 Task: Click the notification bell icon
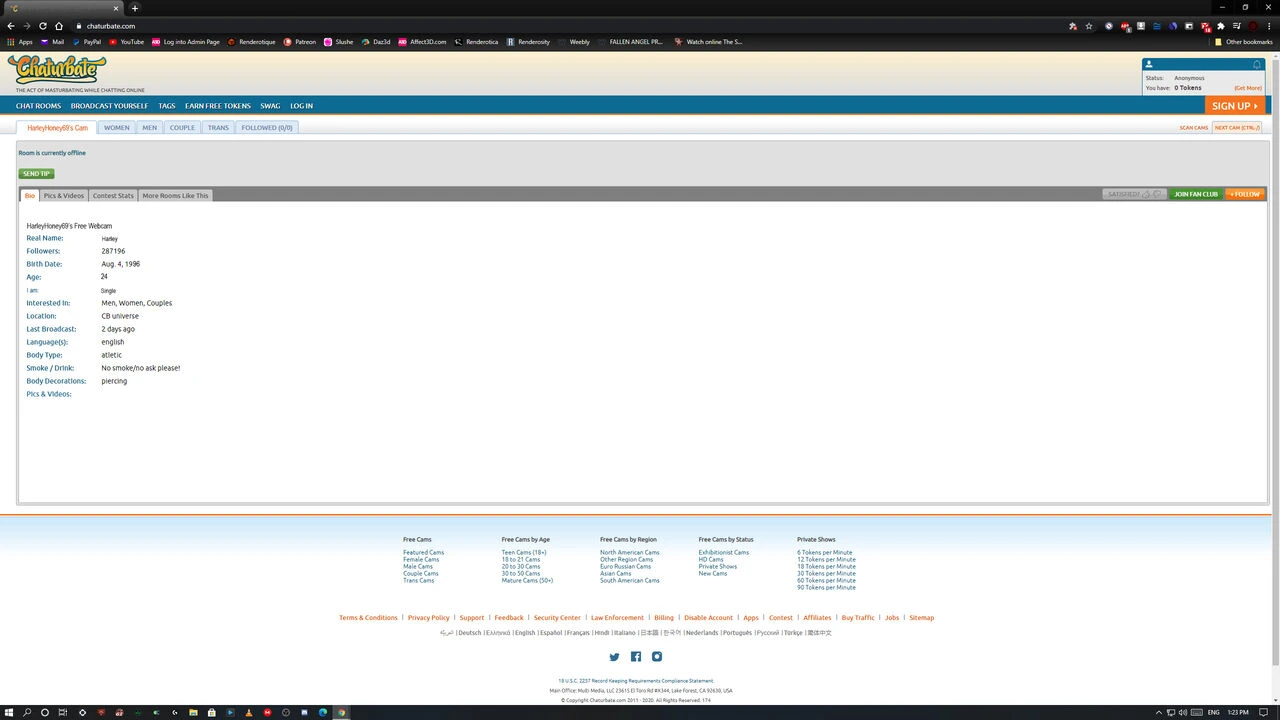point(1257,64)
